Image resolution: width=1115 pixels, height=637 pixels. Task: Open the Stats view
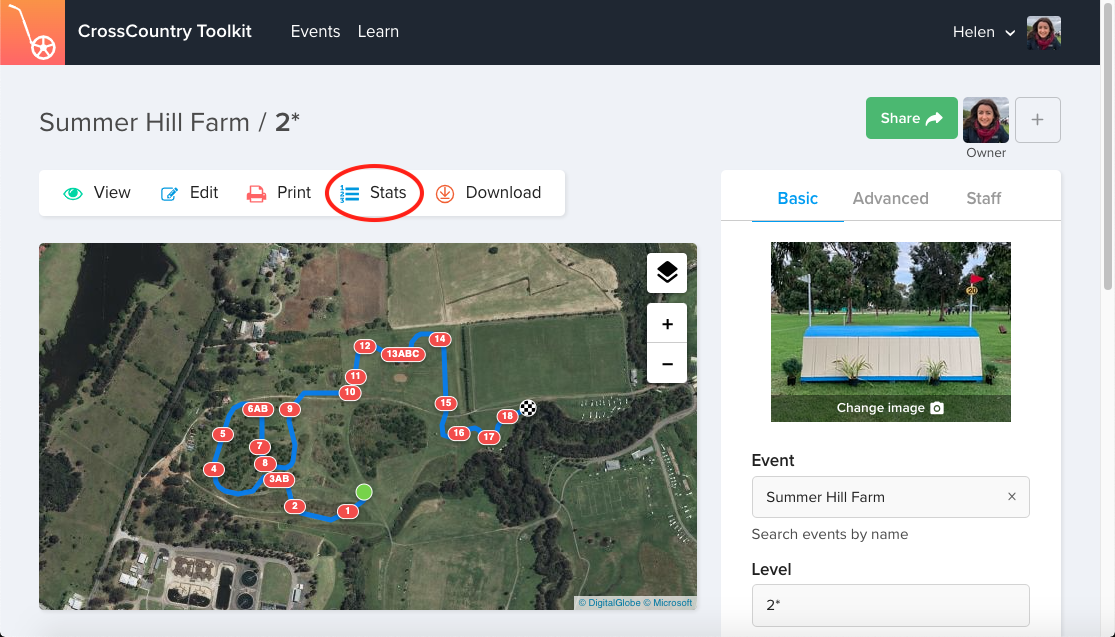point(375,193)
